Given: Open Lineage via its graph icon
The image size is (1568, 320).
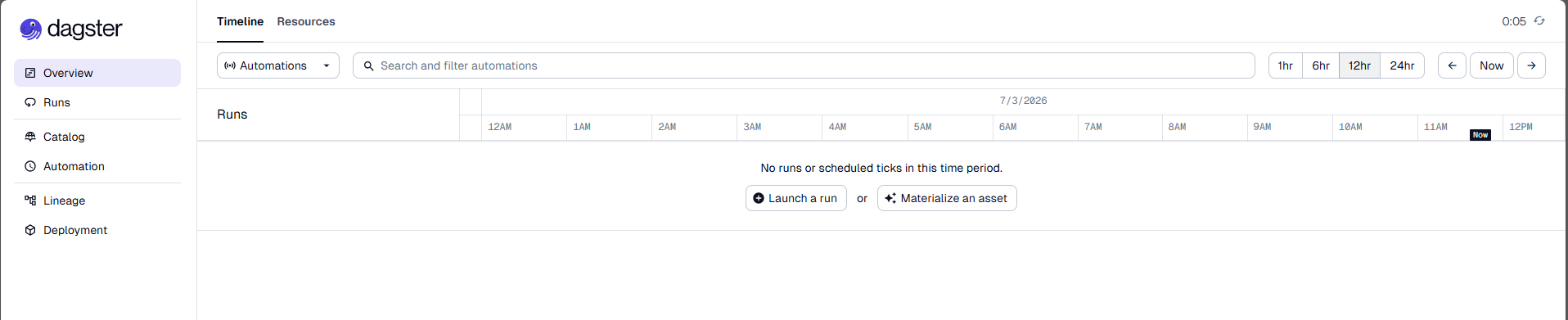Looking at the screenshot, I should [30, 201].
